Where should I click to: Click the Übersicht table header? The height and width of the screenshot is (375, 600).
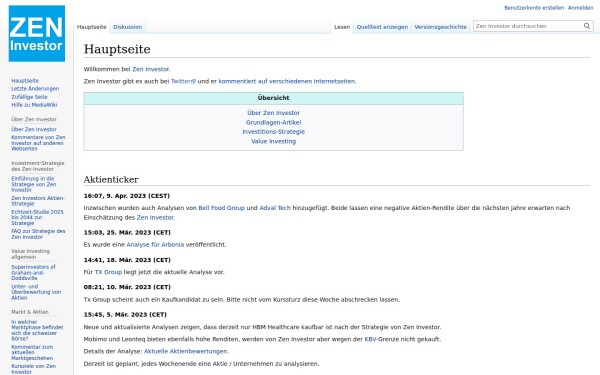pyautogui.click(x=273, y=98)
